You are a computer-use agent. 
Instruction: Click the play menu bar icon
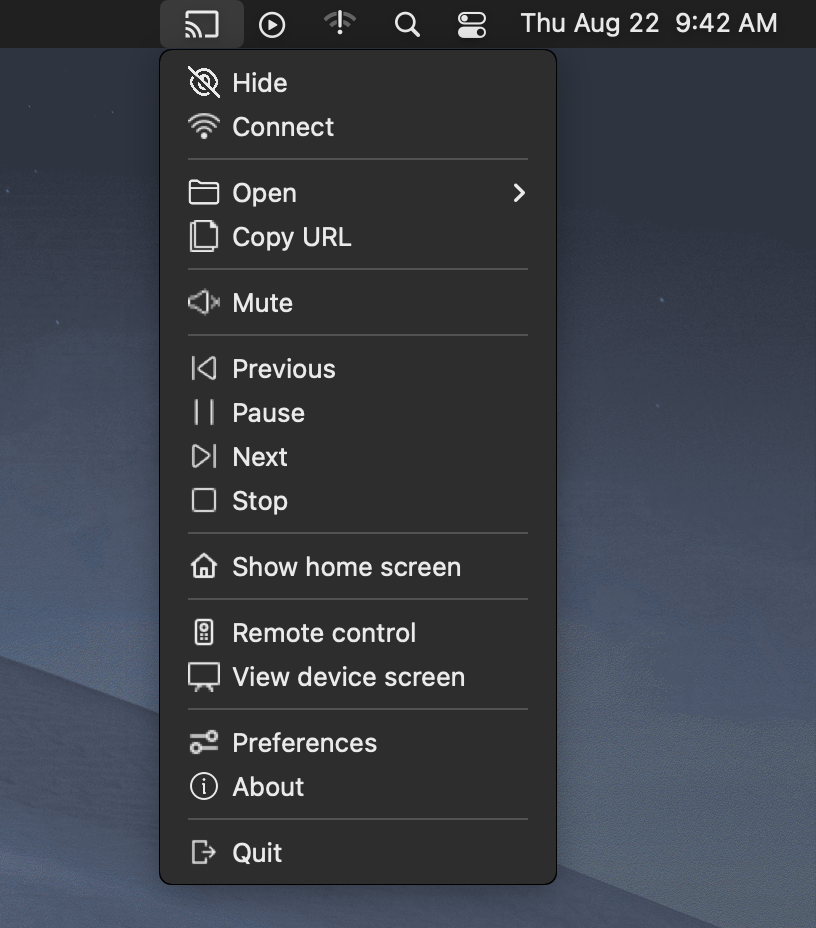tap(272, 23)
